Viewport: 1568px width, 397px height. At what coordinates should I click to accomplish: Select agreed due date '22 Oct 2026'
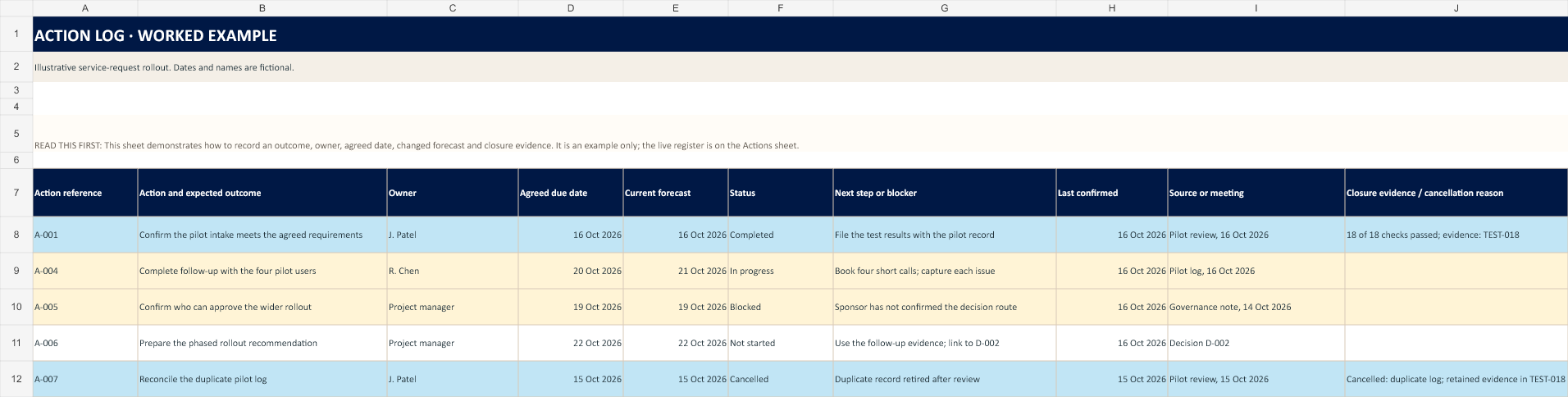click(x=571, y=343)
